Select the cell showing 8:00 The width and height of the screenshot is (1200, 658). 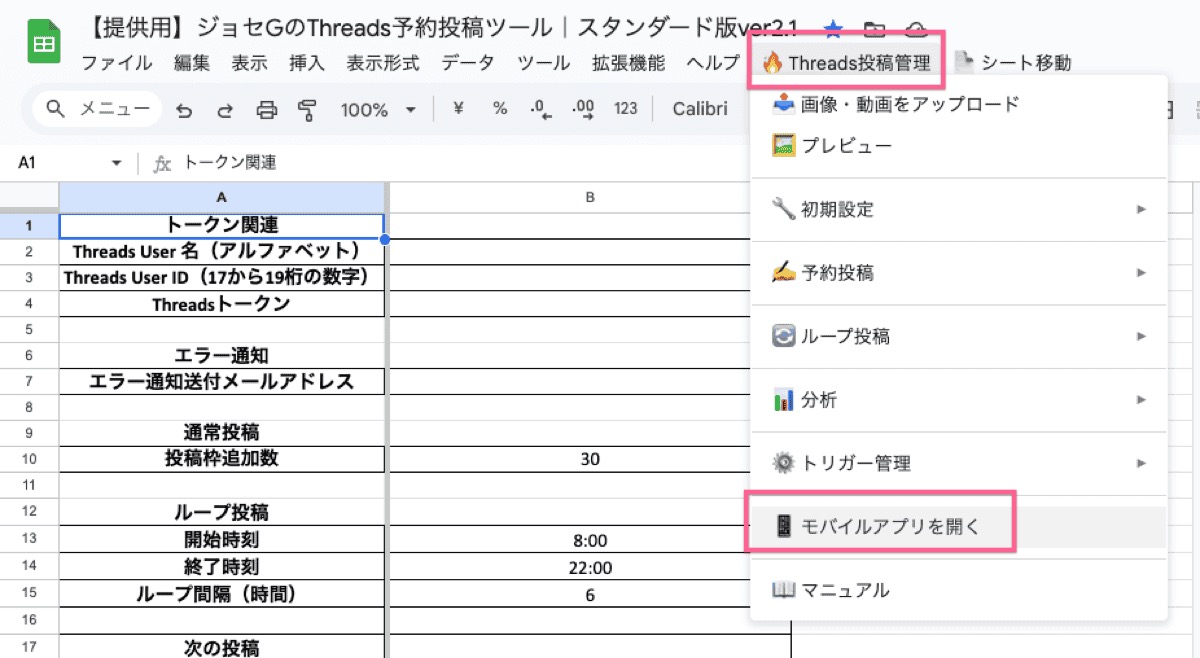pos(590,540)
